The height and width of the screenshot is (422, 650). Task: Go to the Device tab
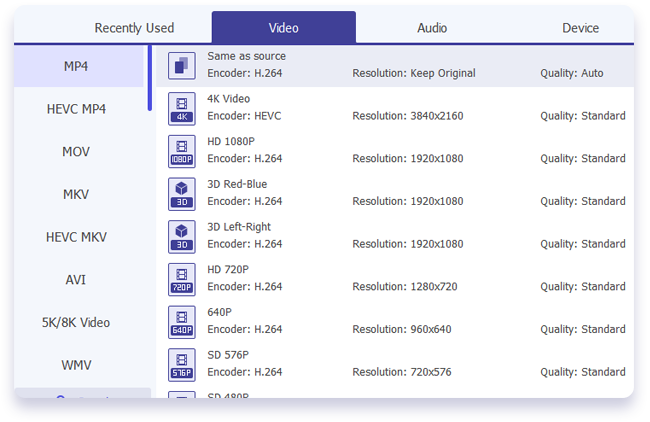pyautogui.click(x=580, y=28)
